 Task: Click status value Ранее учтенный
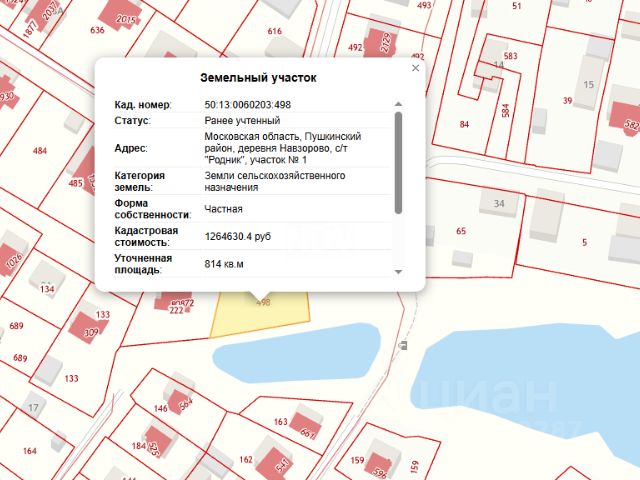coord(242,121)
